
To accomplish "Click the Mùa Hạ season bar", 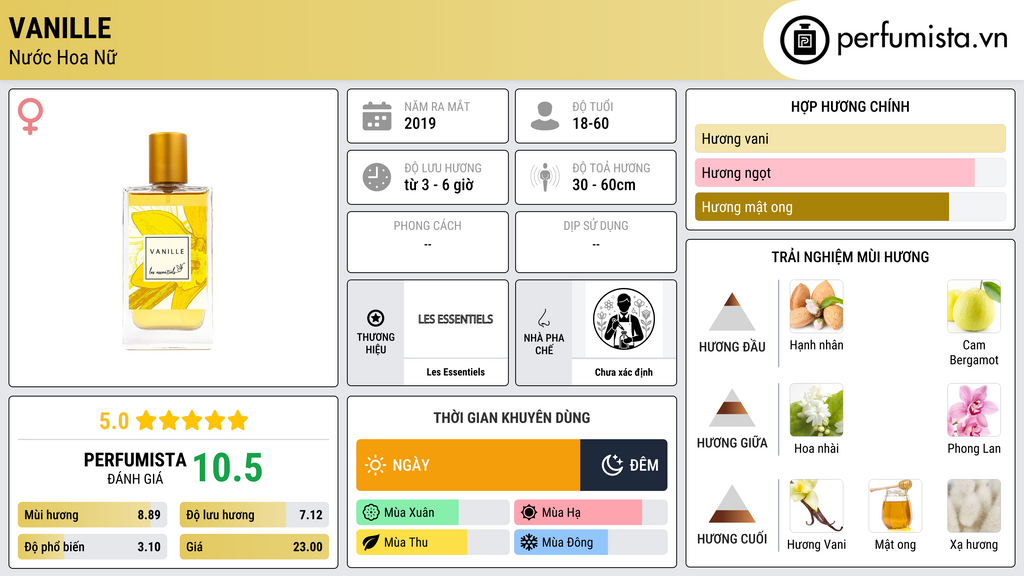I will click(x=590, y=513).
